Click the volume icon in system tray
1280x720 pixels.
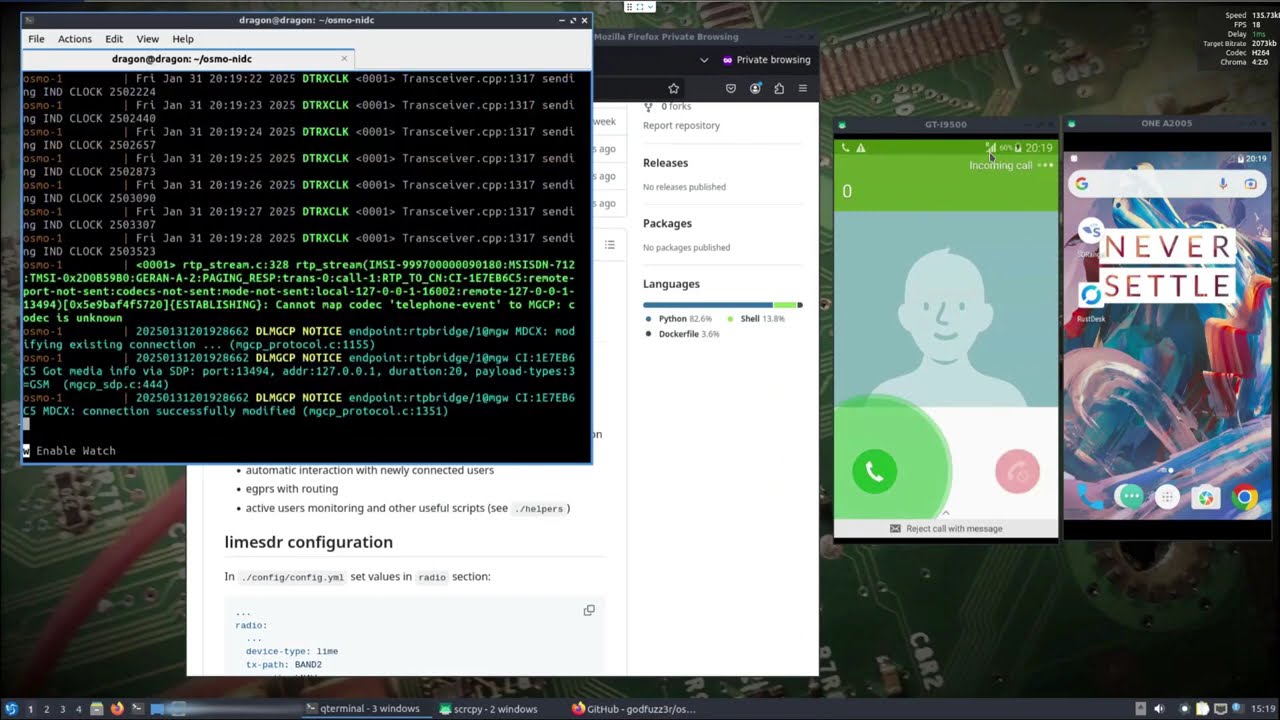[x=1160, y=709]
